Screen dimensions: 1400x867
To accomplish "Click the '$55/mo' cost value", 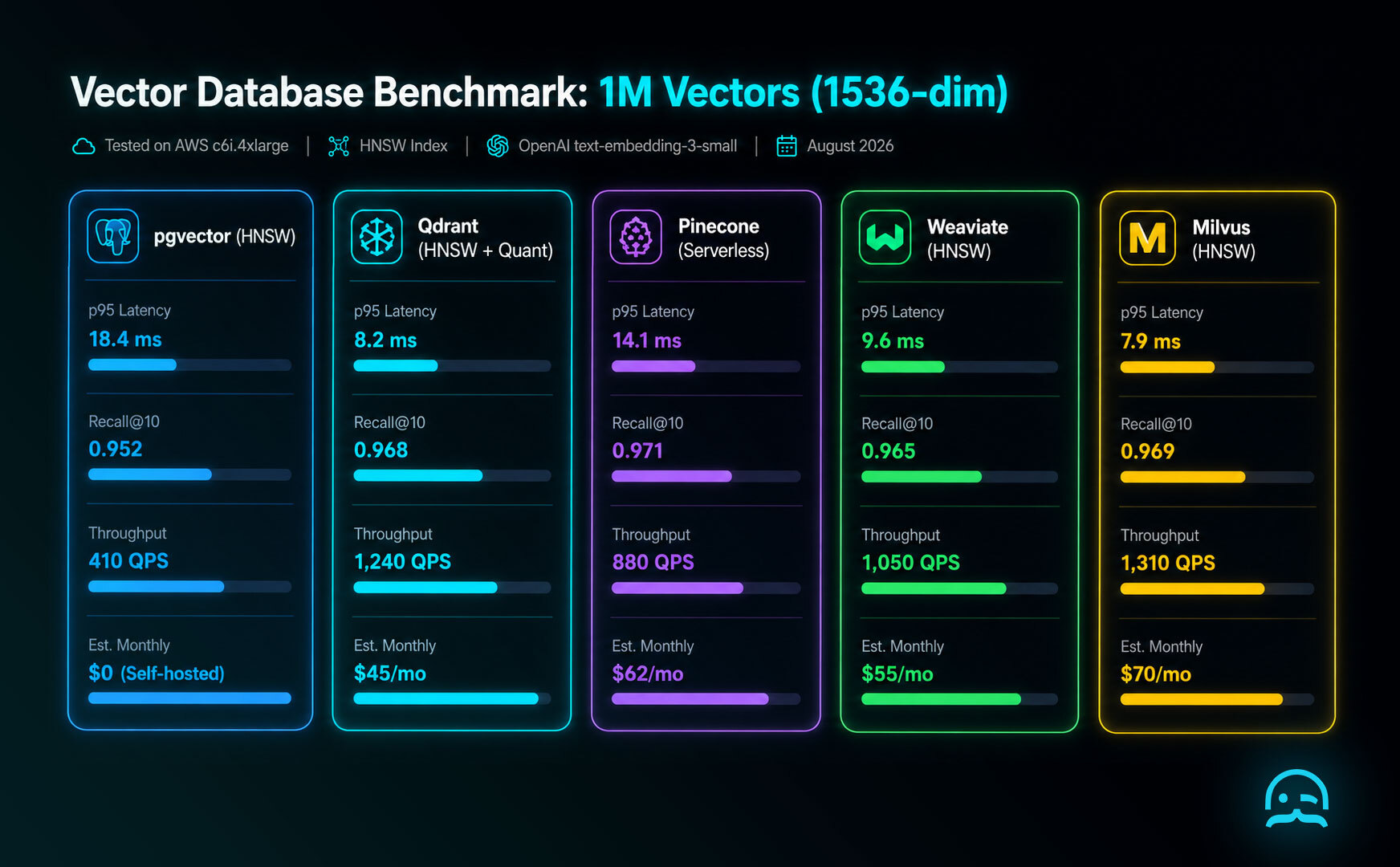I will click(897, 674).
